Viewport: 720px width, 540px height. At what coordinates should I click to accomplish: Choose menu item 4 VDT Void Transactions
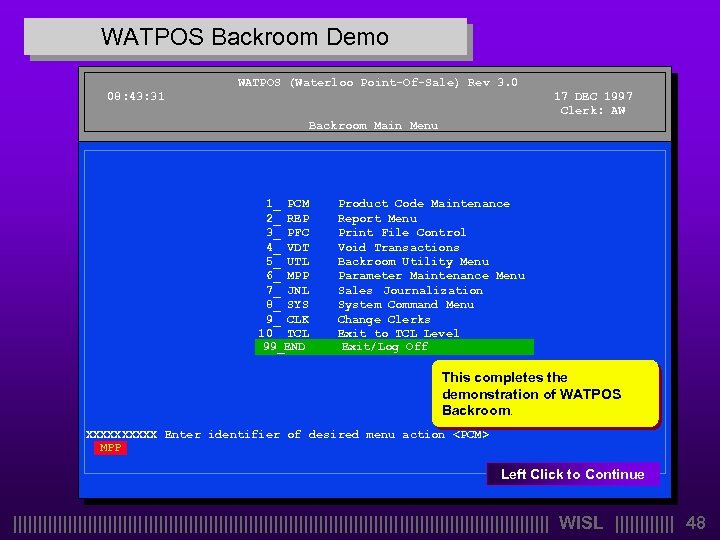pos(362,248)
